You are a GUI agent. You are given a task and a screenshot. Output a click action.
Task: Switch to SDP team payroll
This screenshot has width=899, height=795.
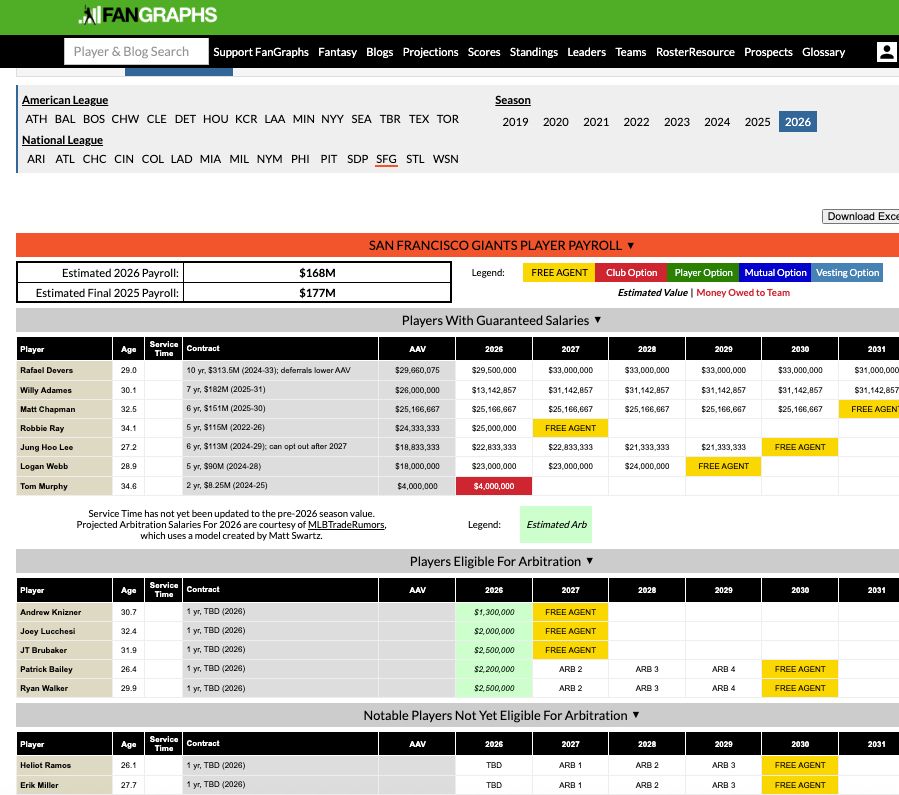click(x=357, y=159)
